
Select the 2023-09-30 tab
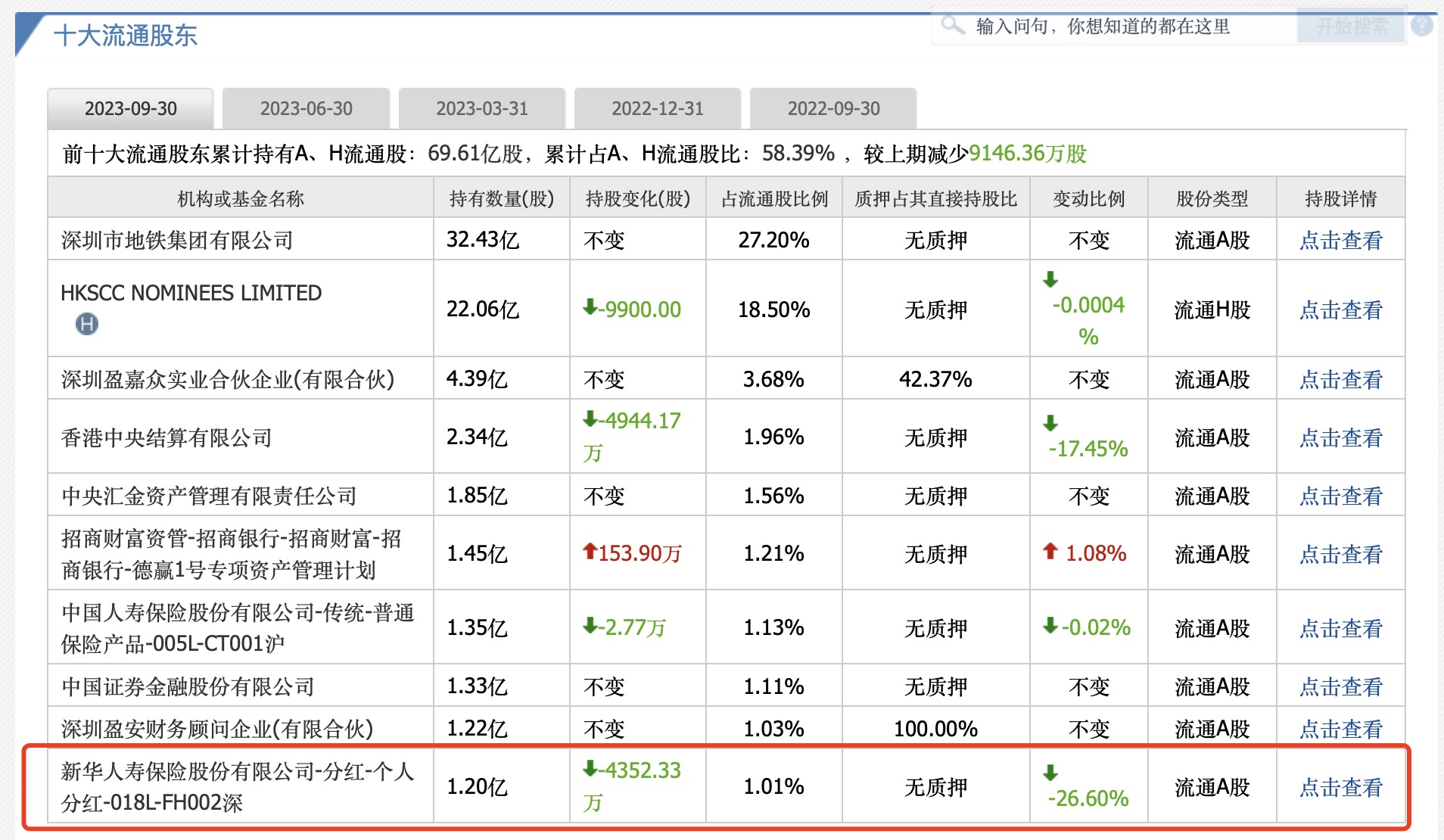(x=131, y=109)
